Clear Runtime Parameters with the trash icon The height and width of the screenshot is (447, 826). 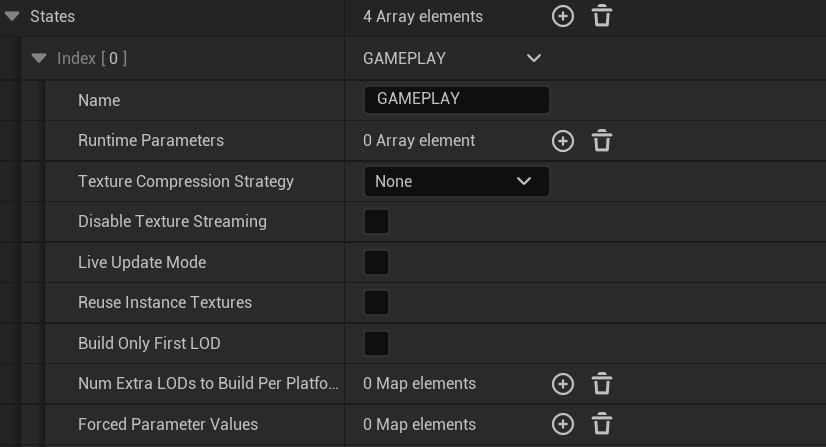pos(602,141)
